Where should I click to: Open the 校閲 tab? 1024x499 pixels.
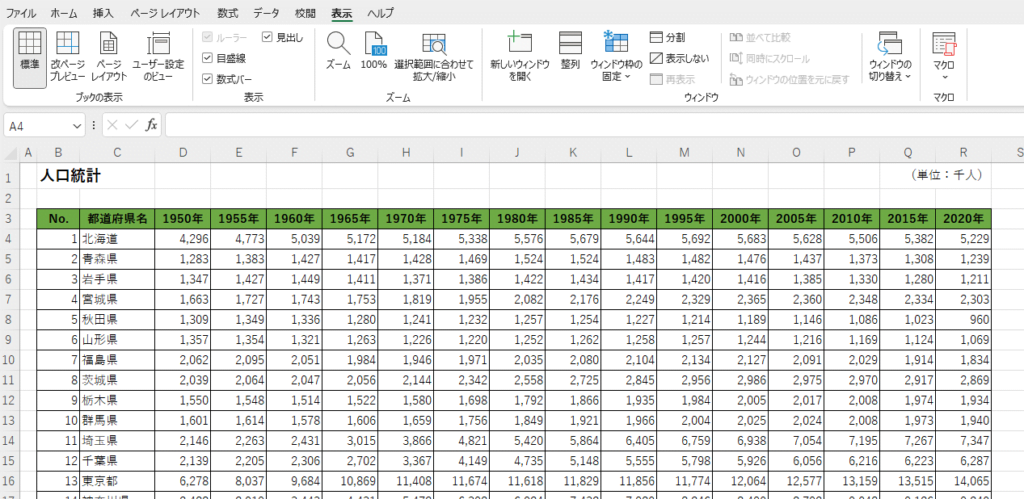click(305, 13)
